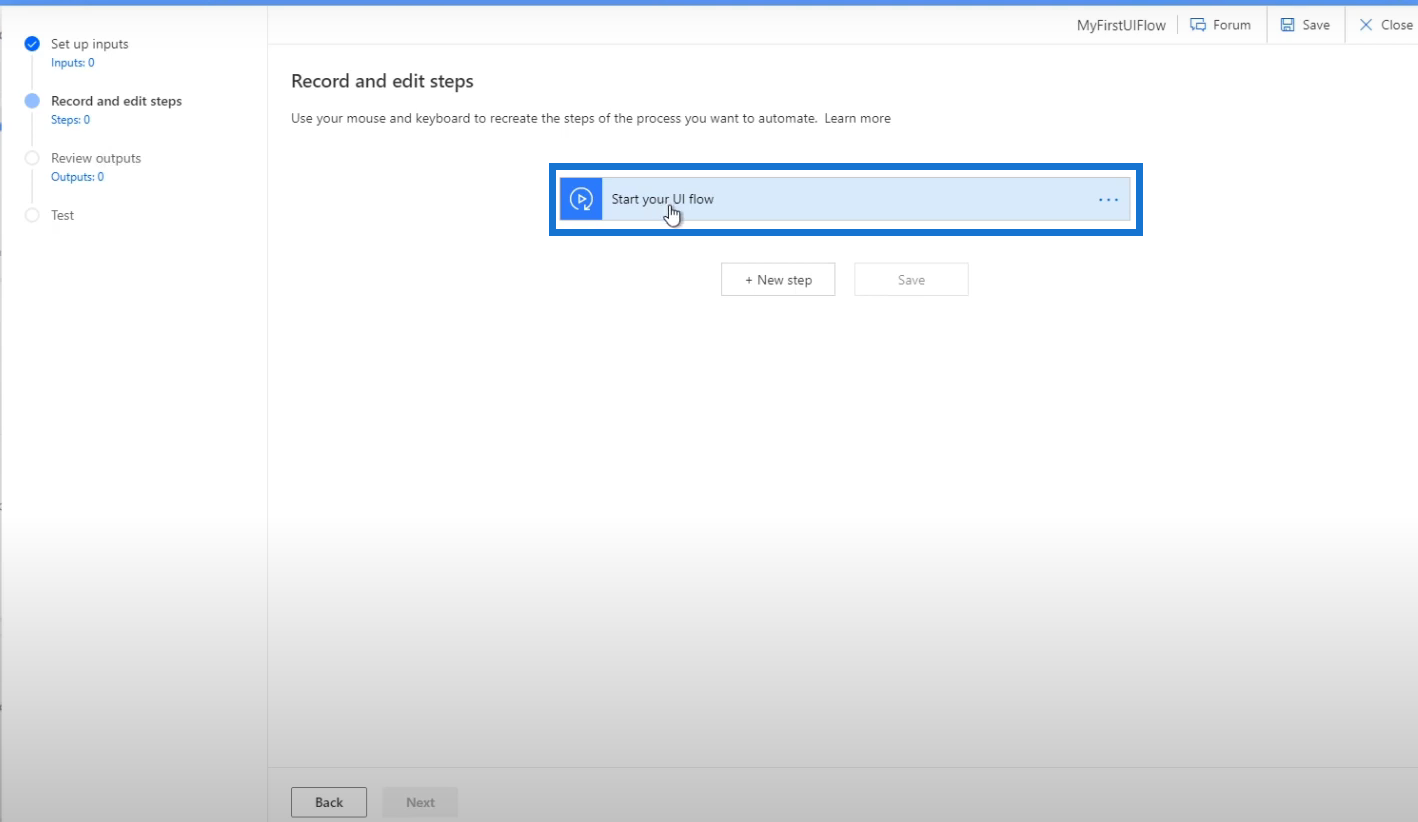The height and width of the screenshot is (822, 1418).
Task: Select the Review outputs step circle
Action: click(x=32, y=158)
